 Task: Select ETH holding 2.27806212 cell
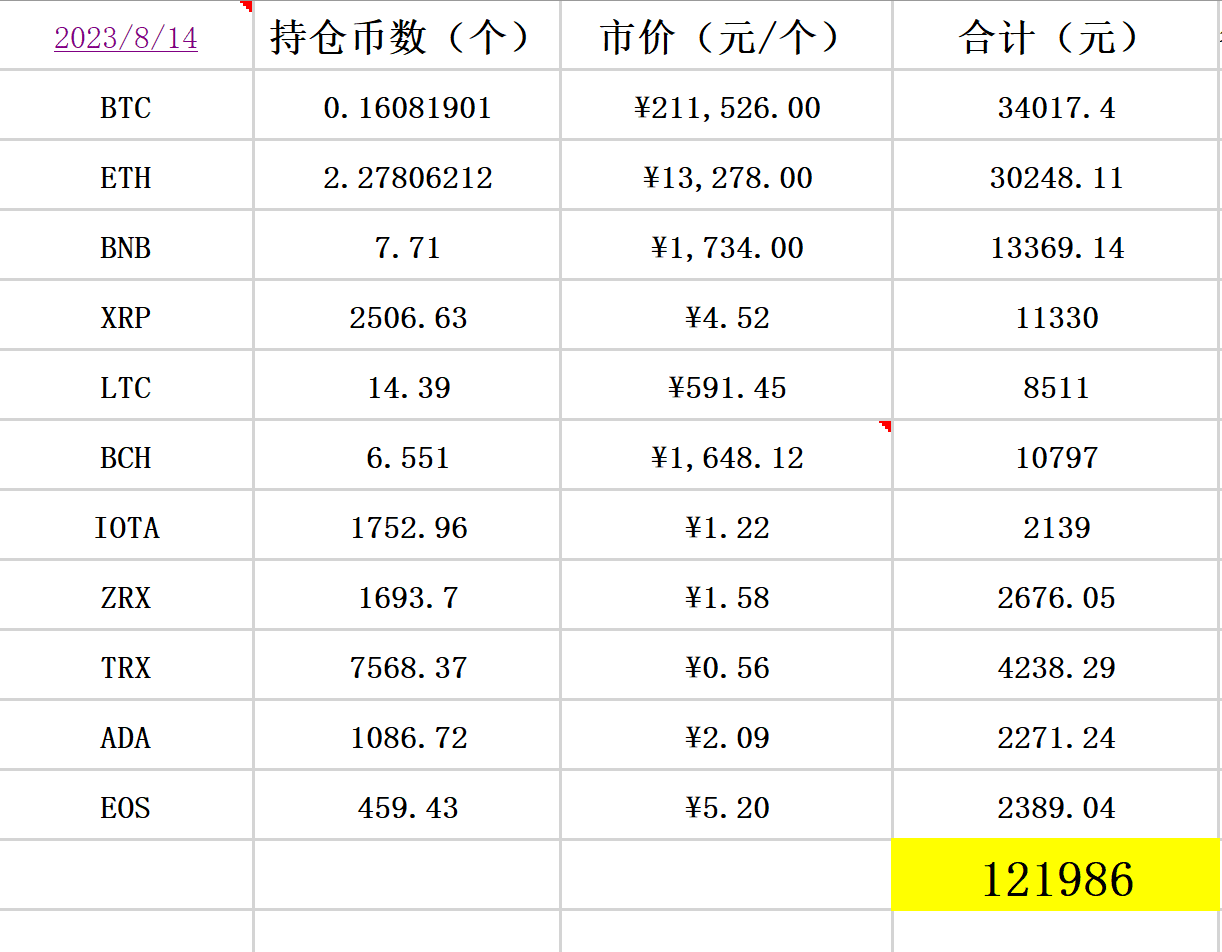pyautogui.click(x=407, y=175)
